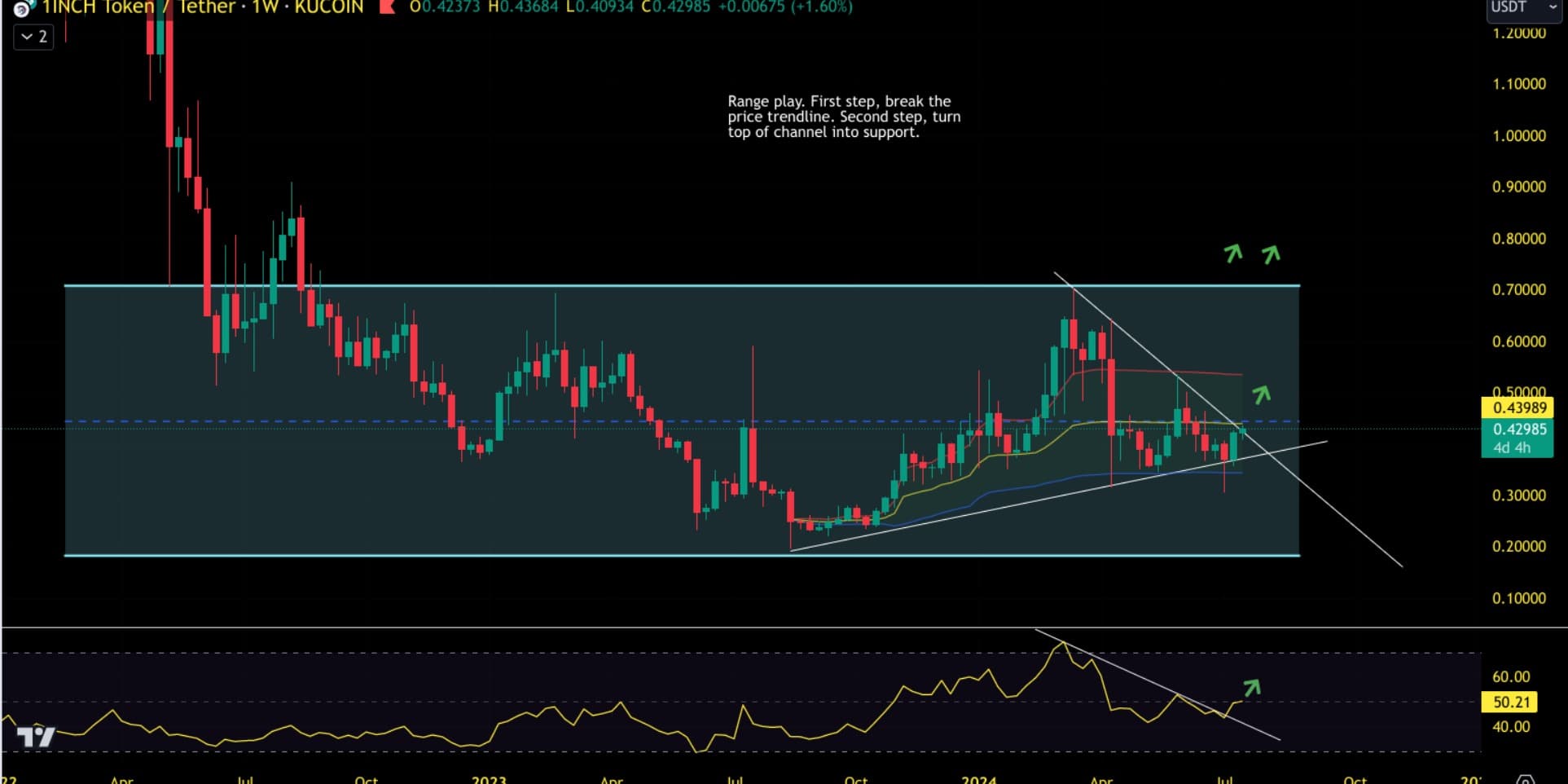The height and width of the screenshot is (784, 1568).
Task: Click the low price value L0.40934
Action: coord(600,7)
